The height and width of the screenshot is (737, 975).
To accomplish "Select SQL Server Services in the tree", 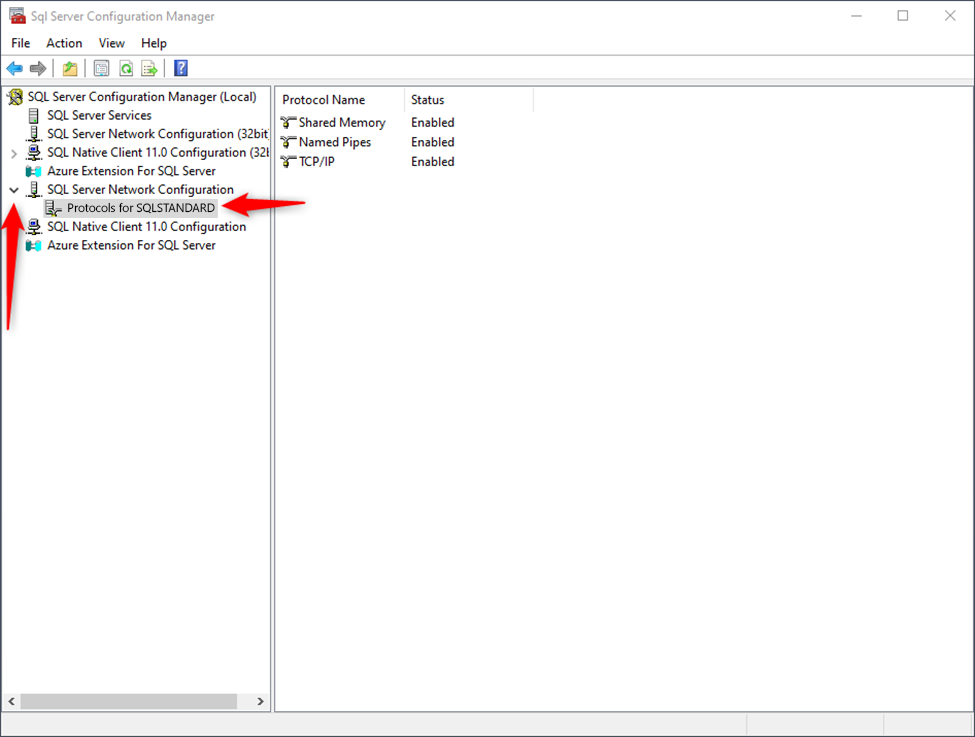I will pyautogui.click(x=99, y=116).
